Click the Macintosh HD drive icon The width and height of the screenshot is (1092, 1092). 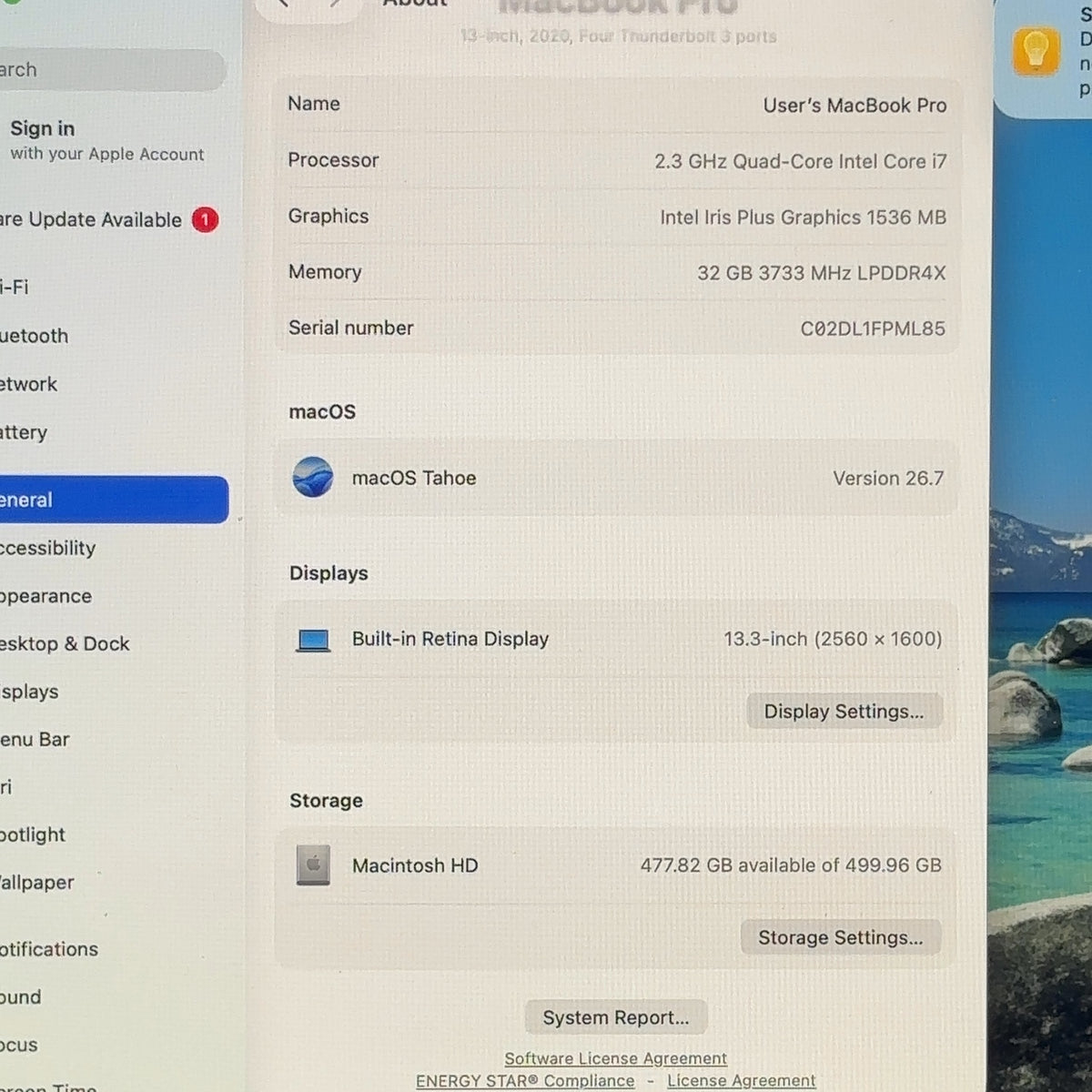point(313,865)
